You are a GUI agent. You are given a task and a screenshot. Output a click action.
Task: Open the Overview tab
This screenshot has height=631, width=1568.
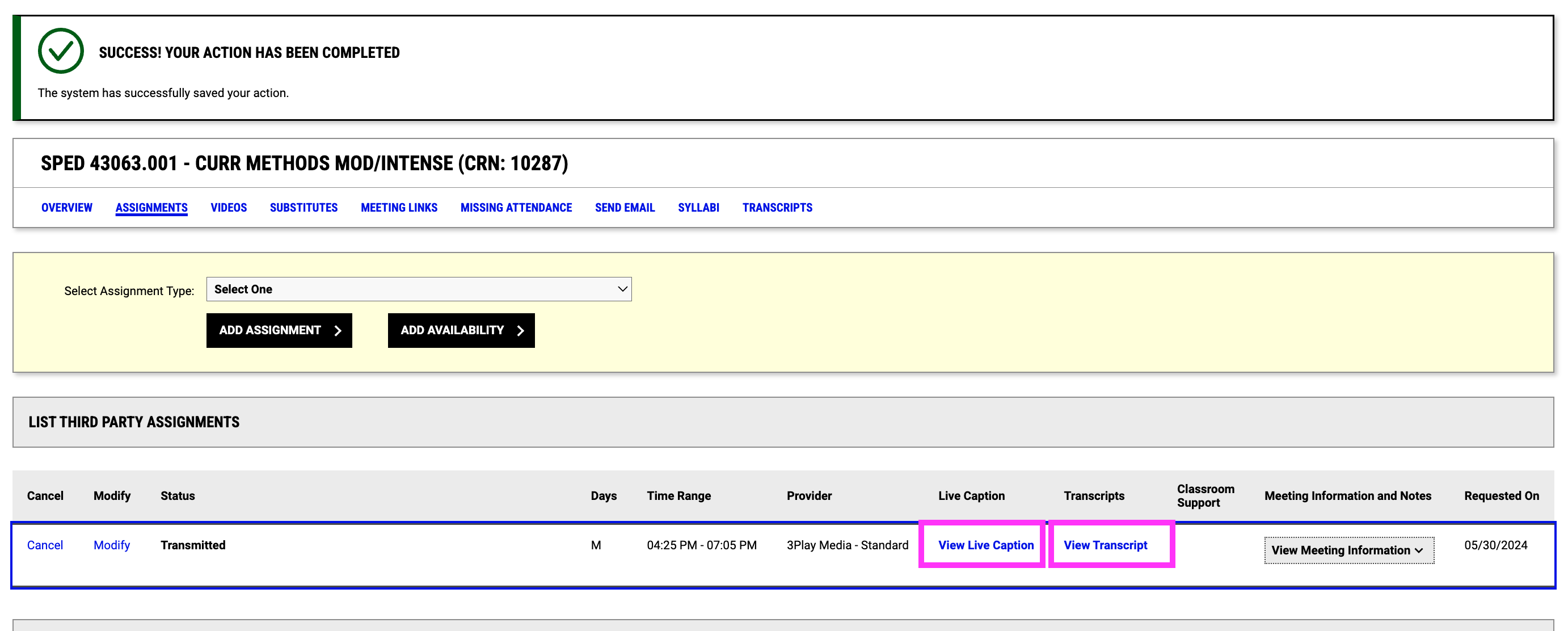click(x=67, y=208)
